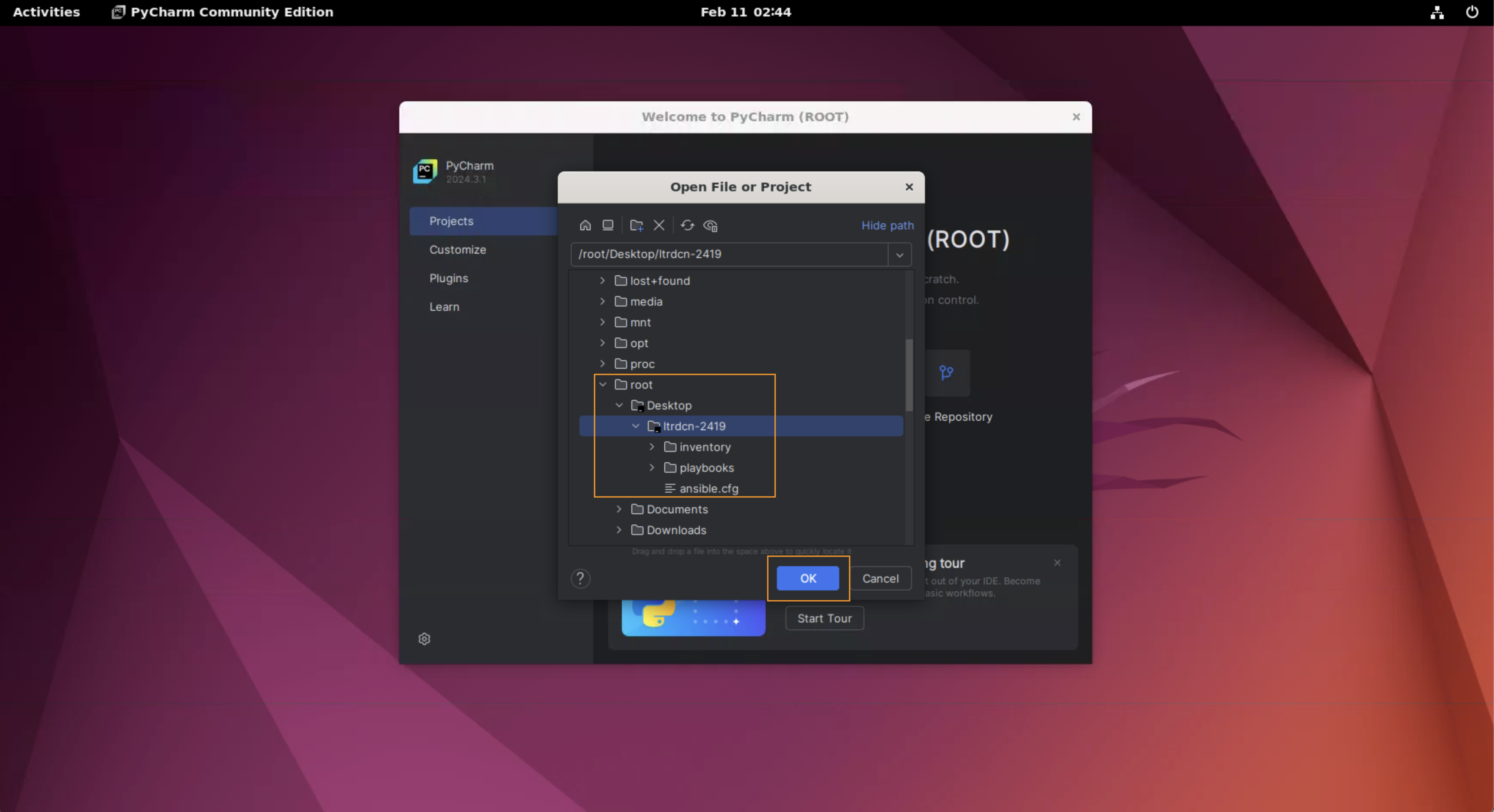This screenshot has width=1494, height=812.
Task: Open the network system tray icon
Action: pyautogui.click(x=1436, y=12)
